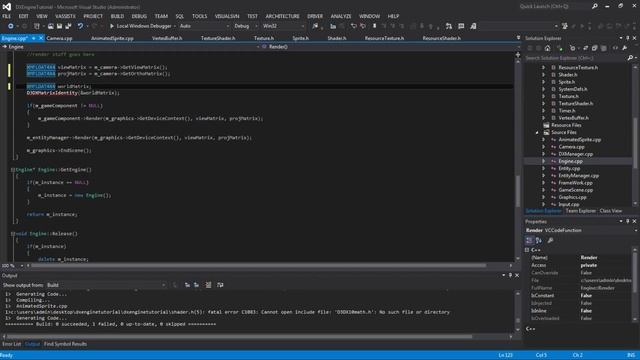Click the Save All toolbar icon

tap(68, 26)
